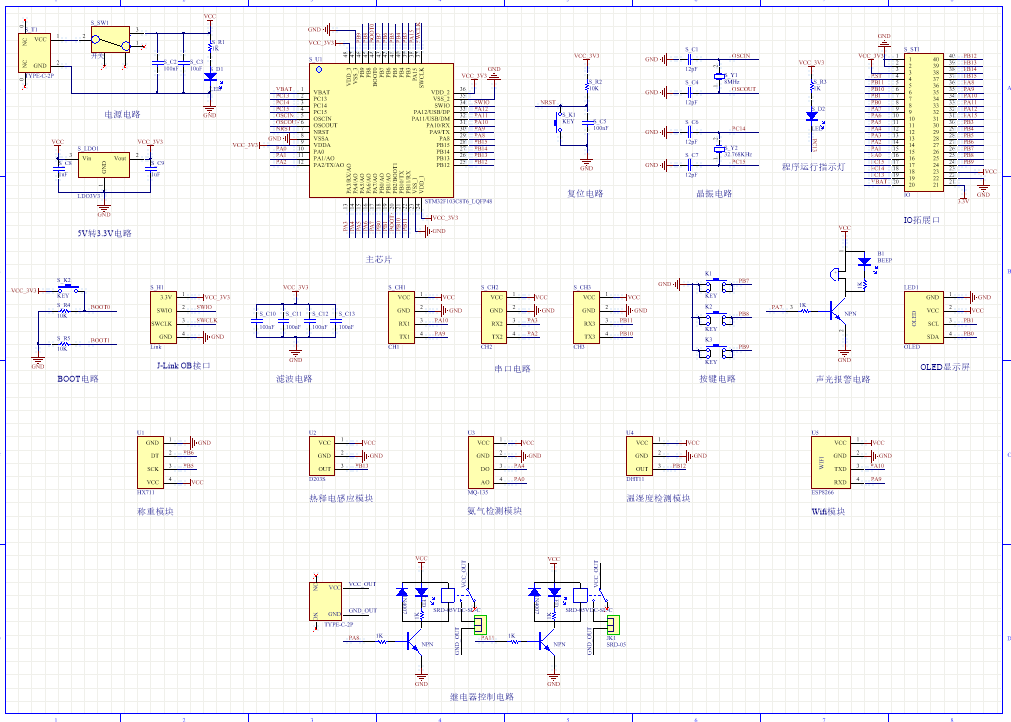
Task: Select the U2 D203S sensor block
Action: [x=322, y=456]
